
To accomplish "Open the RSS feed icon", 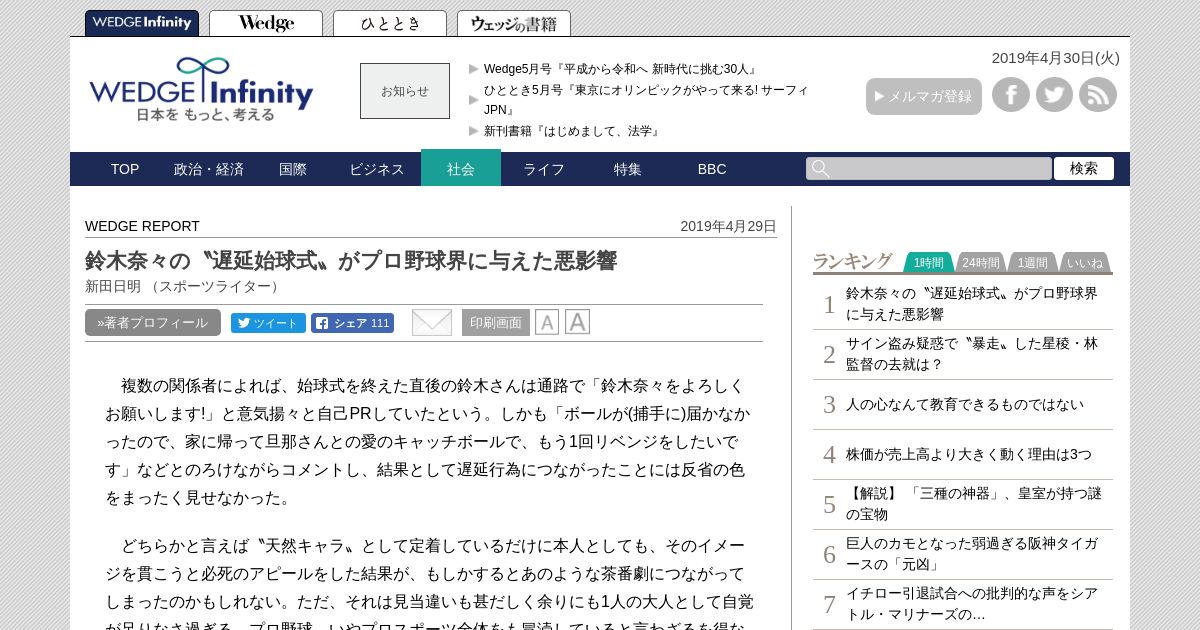I will point(1098,95).
